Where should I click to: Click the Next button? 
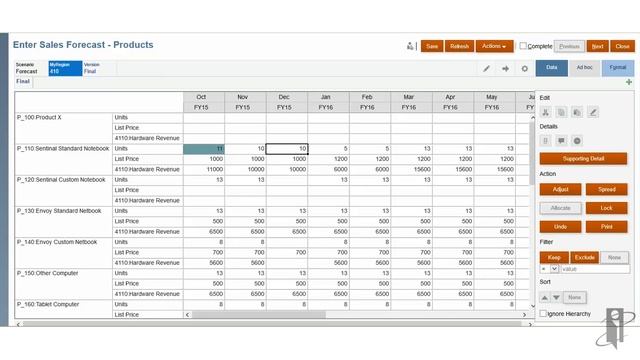598,46
